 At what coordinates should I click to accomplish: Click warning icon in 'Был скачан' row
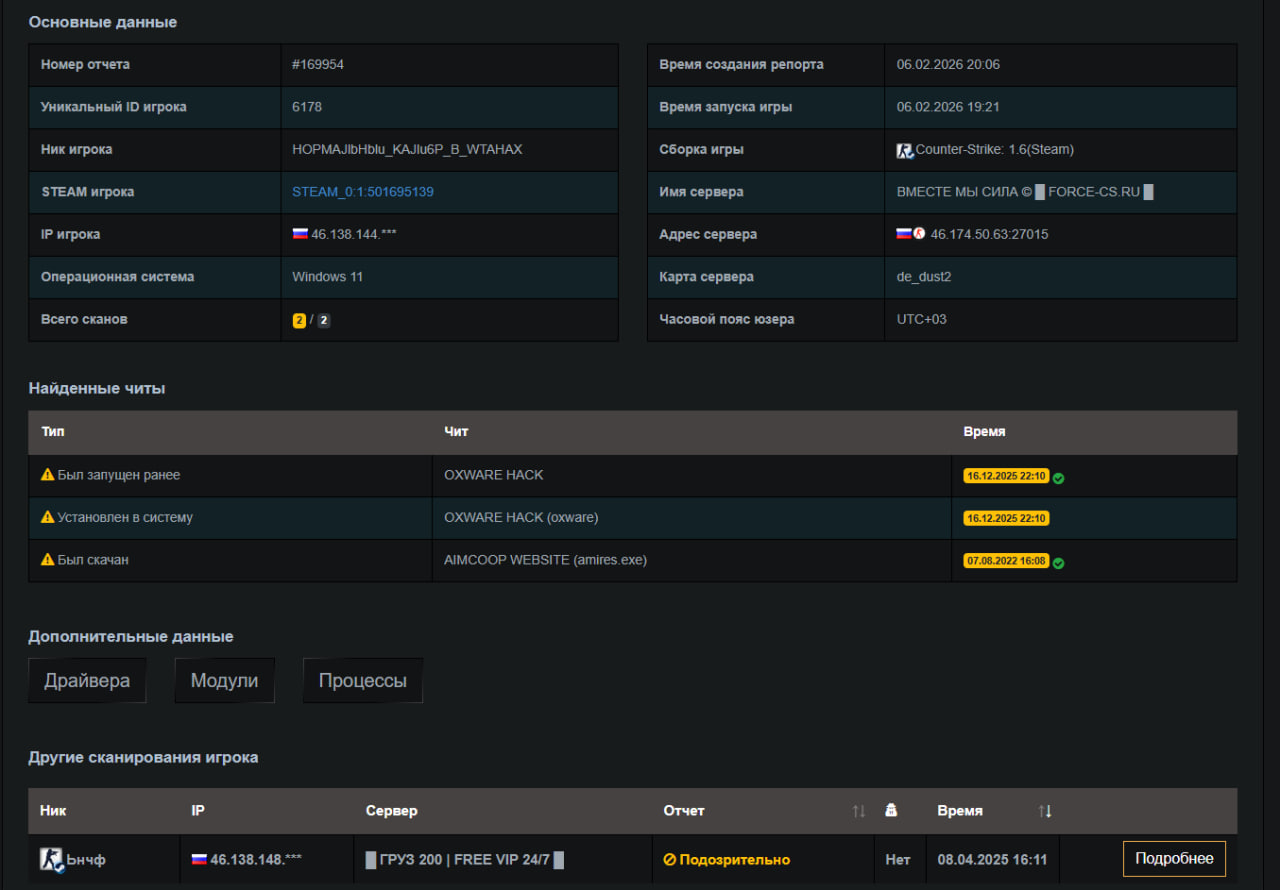pyautogui.click(x=47, y=560)
